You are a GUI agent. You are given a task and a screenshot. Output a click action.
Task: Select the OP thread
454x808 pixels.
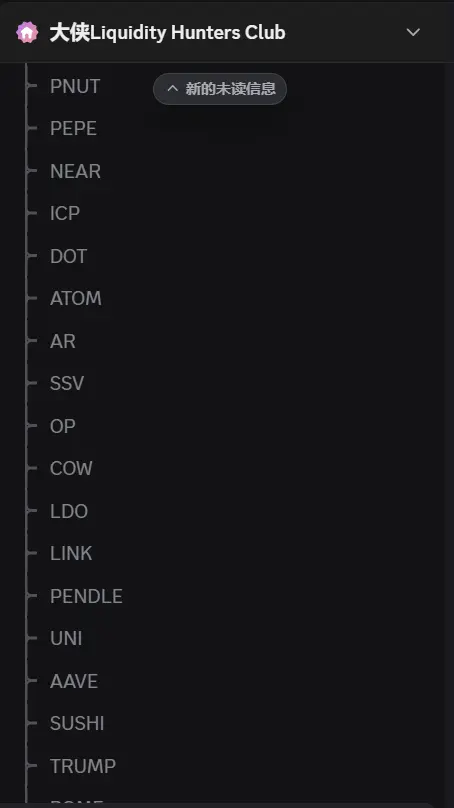click(63, 426)
